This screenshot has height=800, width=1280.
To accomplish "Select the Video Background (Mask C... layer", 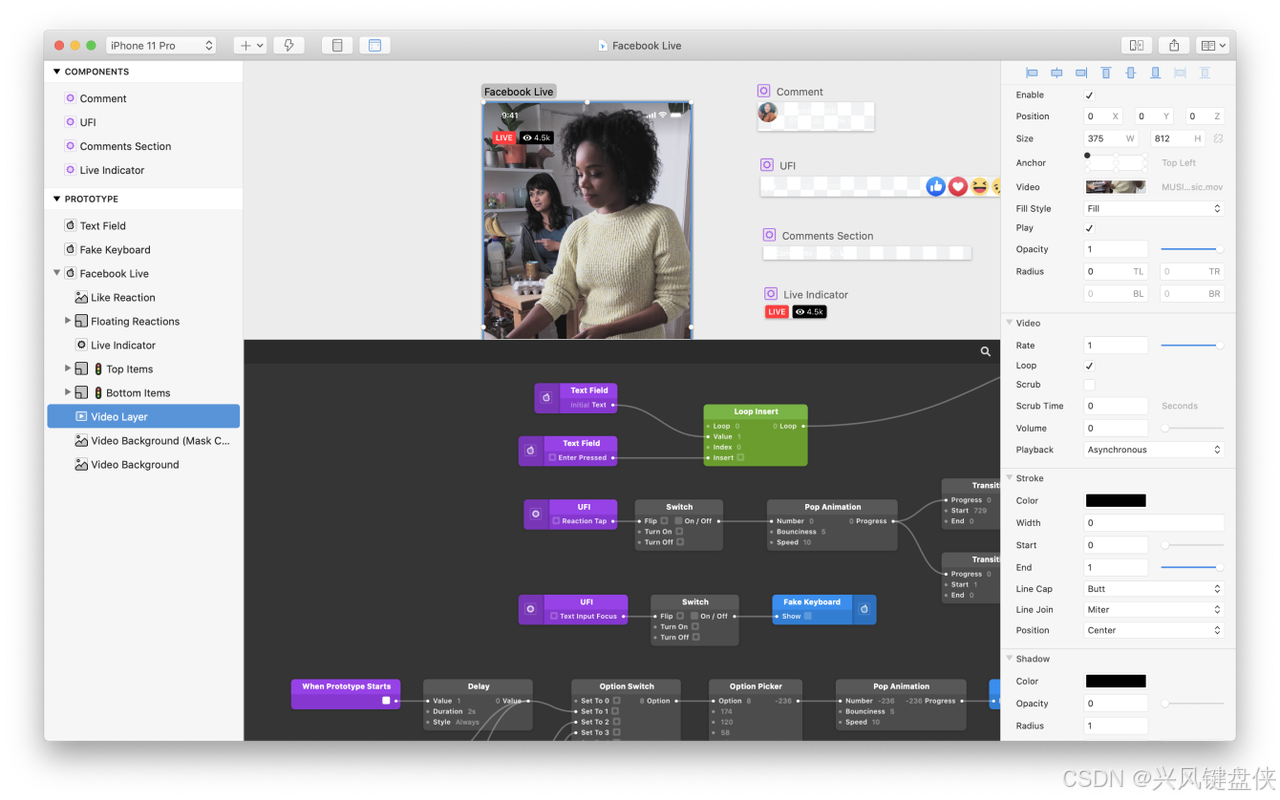I will pos(144,441).
